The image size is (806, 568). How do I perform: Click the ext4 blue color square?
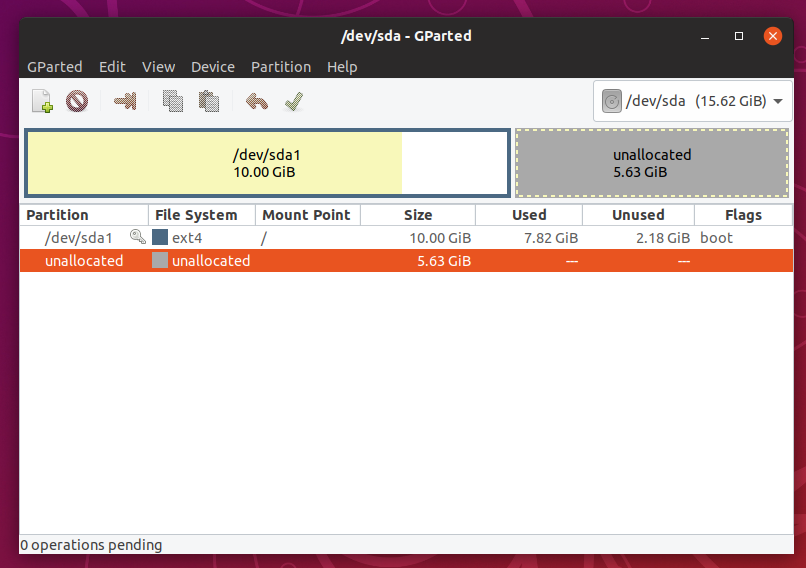point(160,237)
